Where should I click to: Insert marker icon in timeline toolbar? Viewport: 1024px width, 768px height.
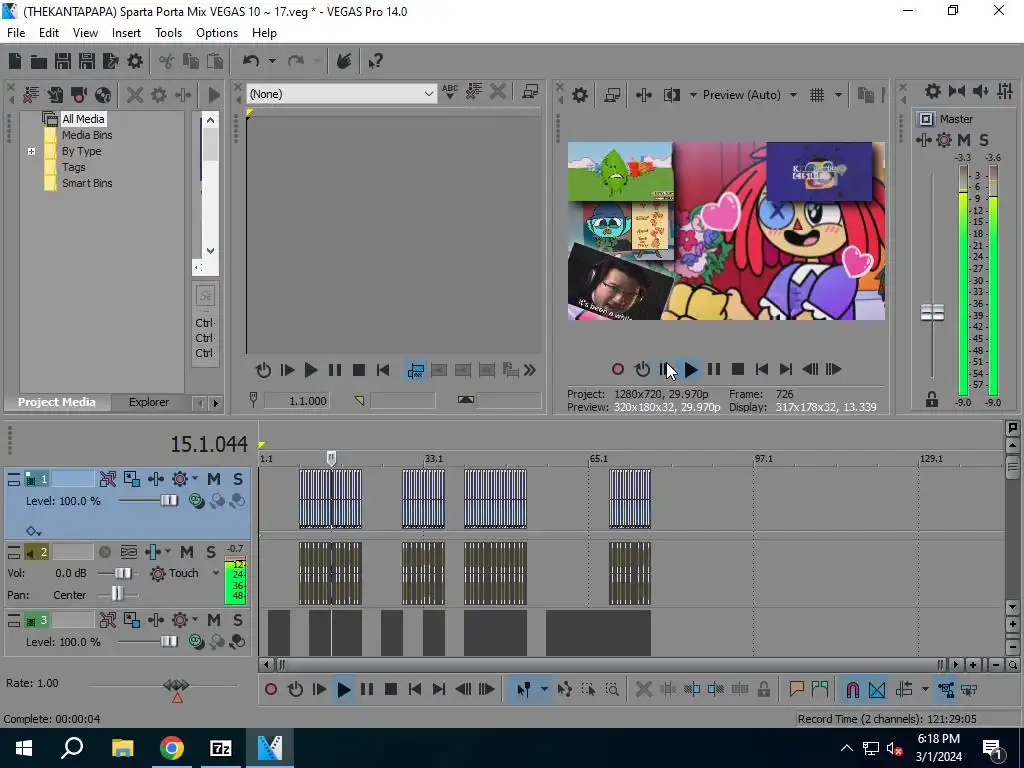click(796, 690)
